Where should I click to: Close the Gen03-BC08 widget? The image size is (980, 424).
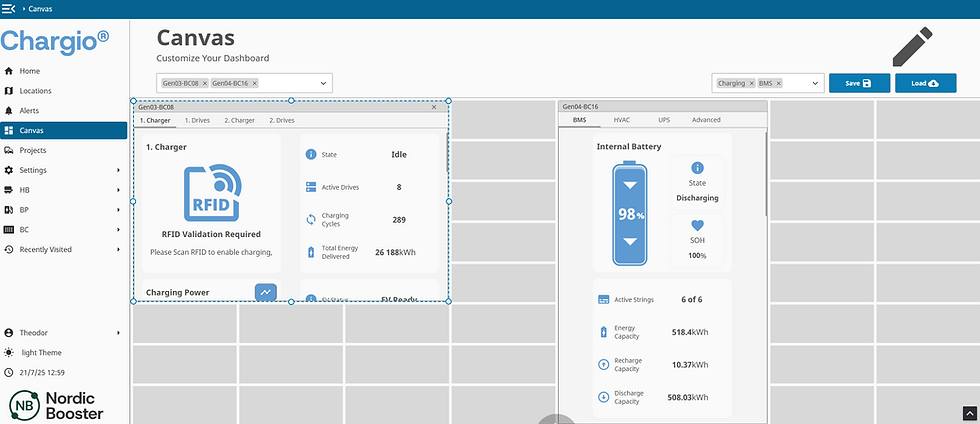tap(434, 107)
